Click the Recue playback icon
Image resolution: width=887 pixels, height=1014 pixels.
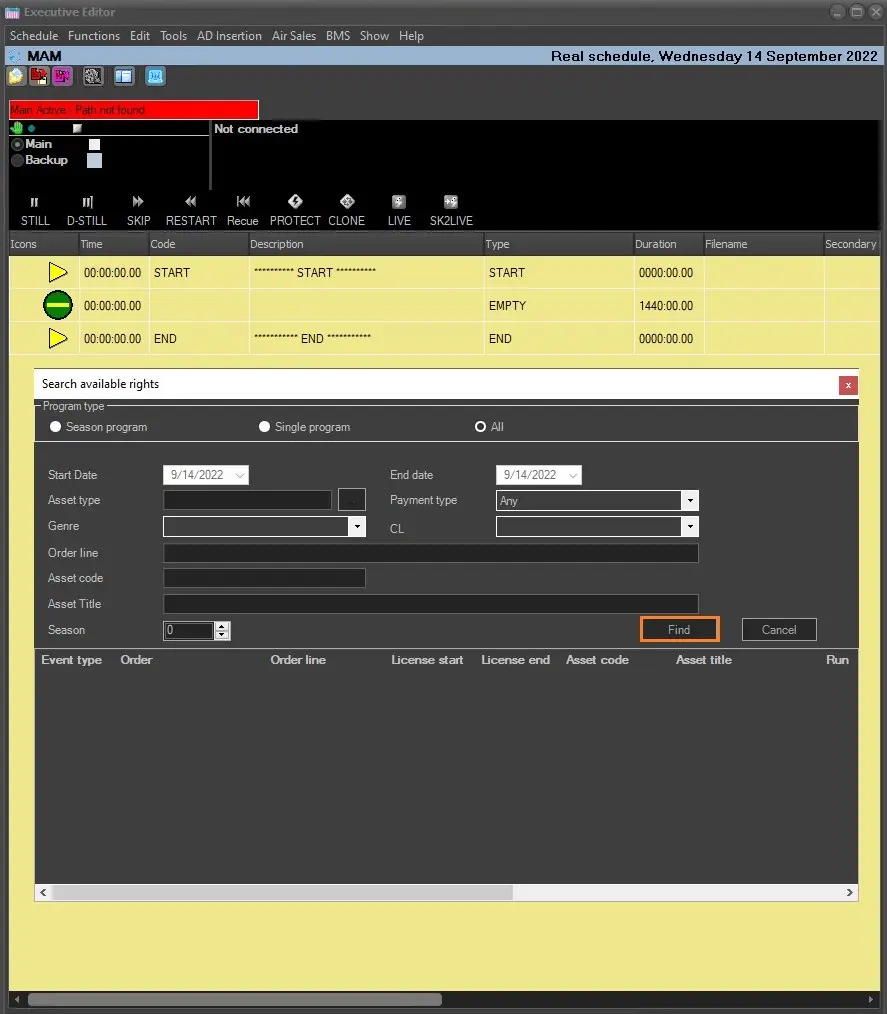tap(243, 202)
